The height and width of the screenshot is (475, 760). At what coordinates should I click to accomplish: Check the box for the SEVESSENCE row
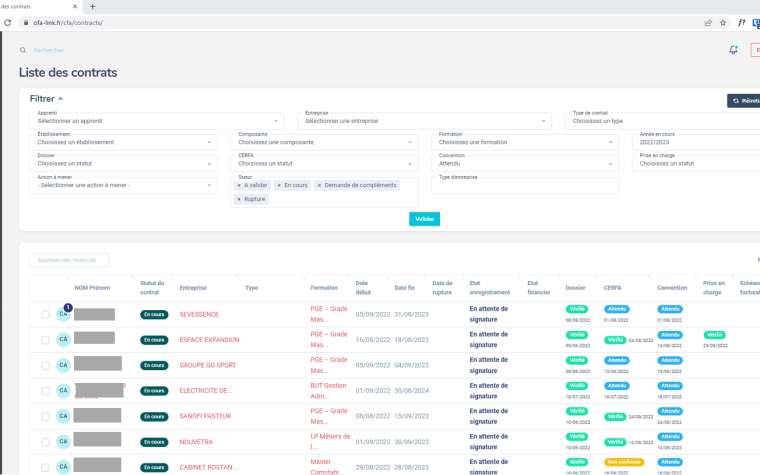[45, 314]
